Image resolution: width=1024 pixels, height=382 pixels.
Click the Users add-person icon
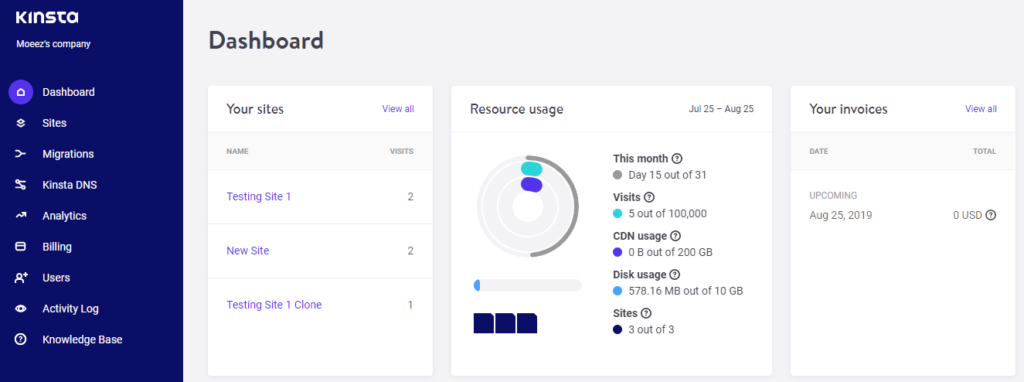click(20, 278)
